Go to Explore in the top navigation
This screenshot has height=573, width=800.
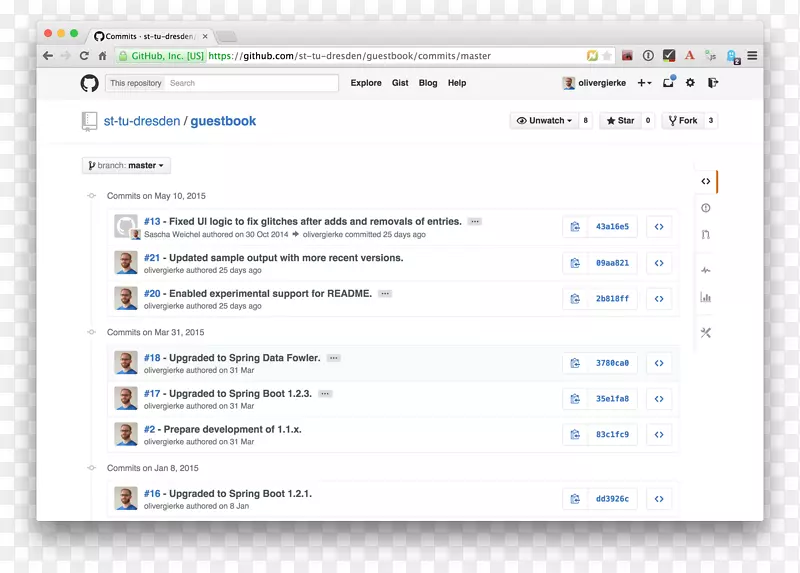[x=366, y=83]
